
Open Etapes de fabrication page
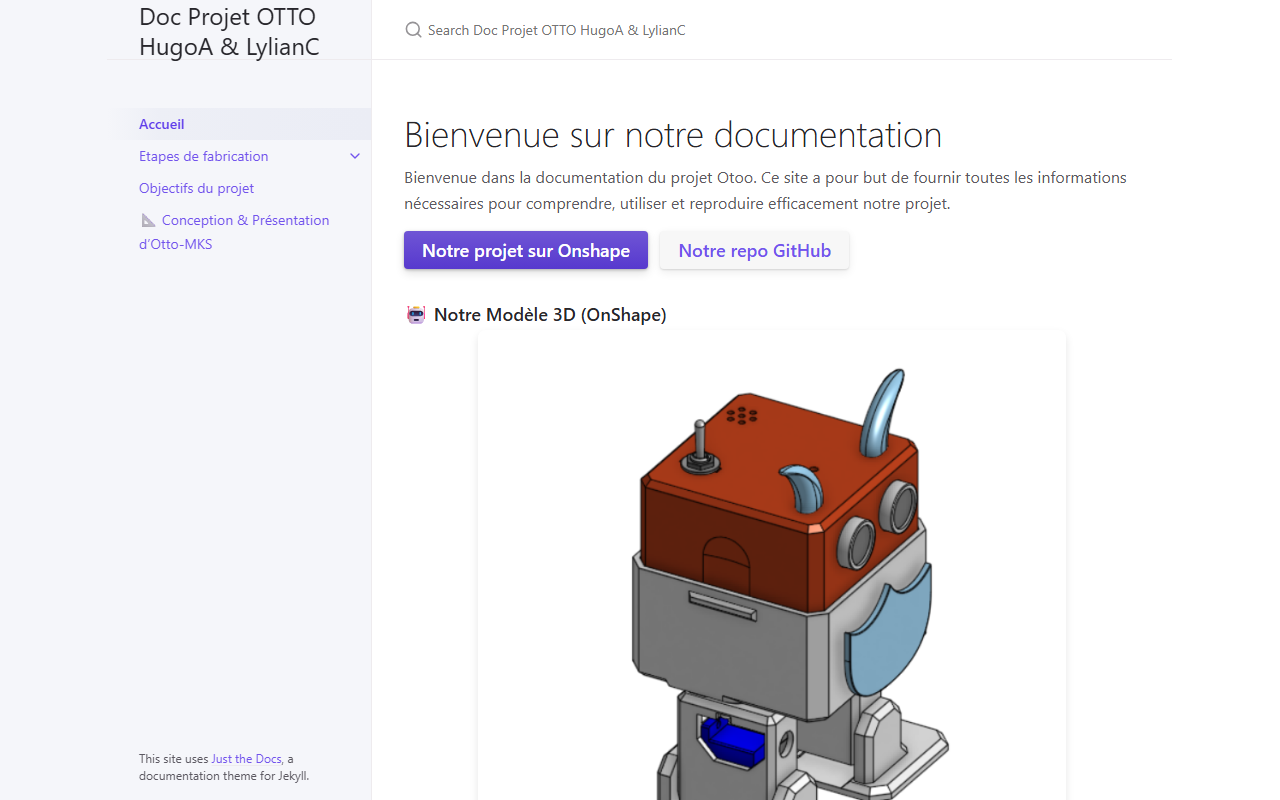tap(204, 156)
